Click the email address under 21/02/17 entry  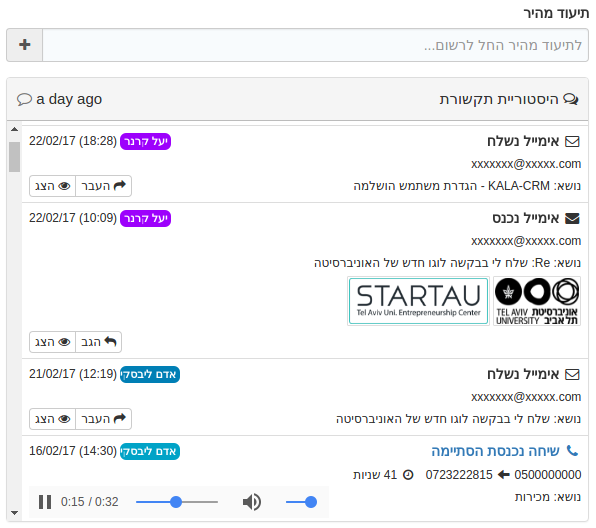tap(526, 397)
